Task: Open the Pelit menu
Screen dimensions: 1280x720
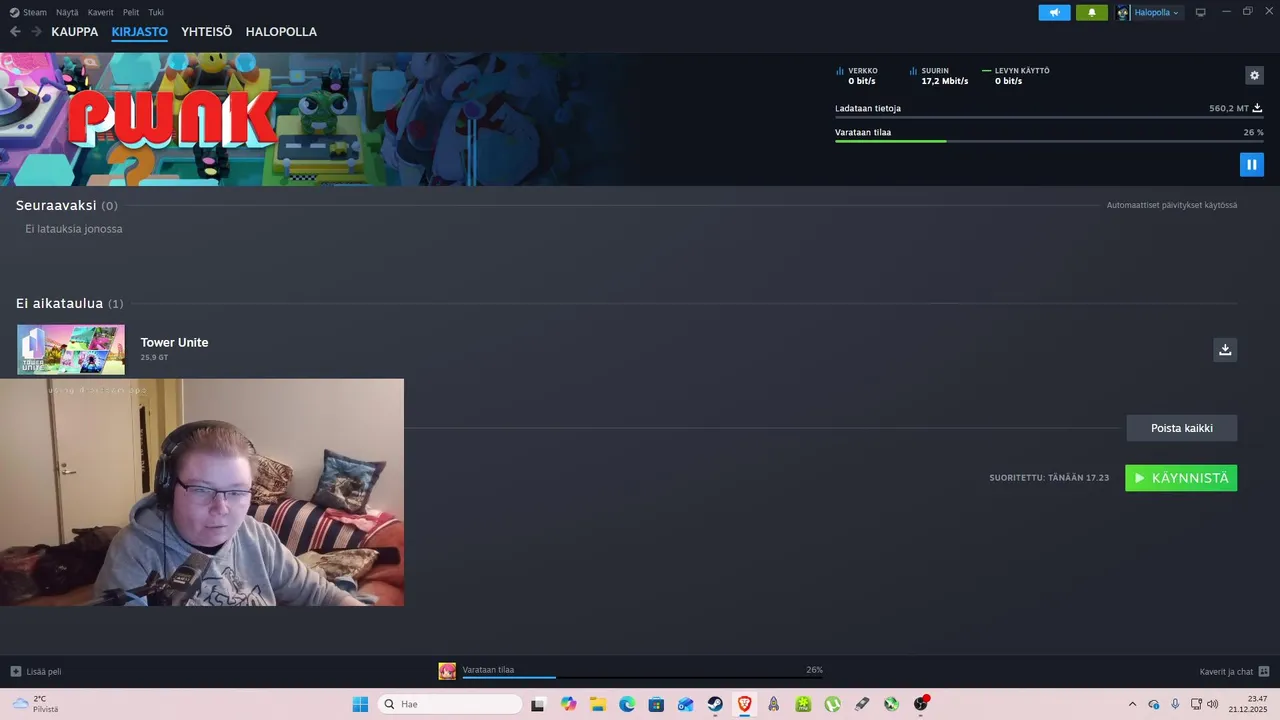Action: point(131,12)
